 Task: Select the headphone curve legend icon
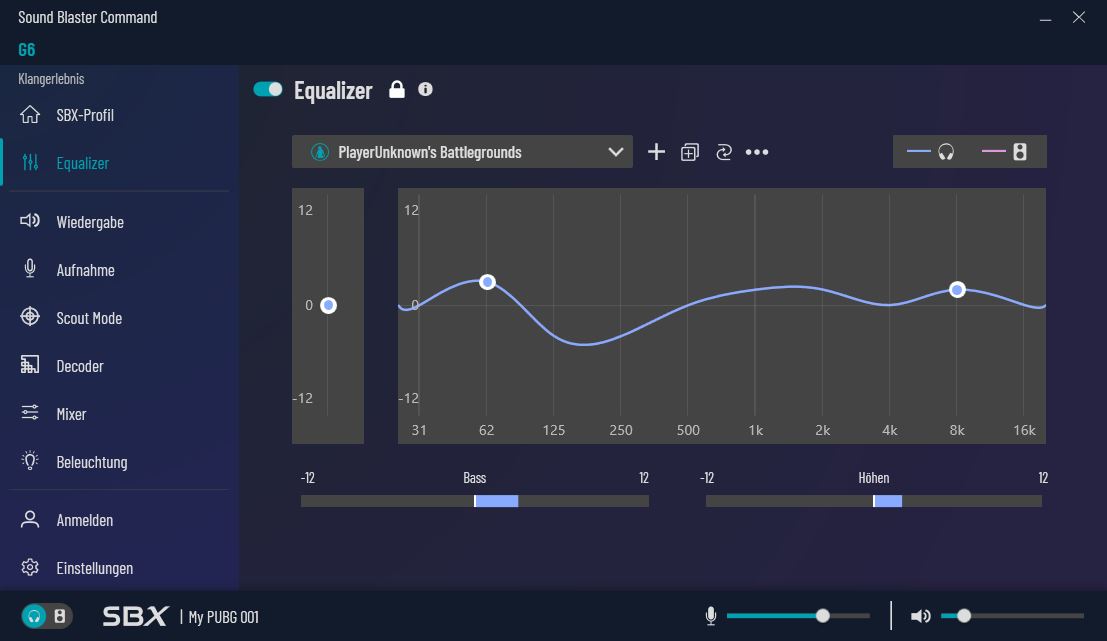(946, 152)
